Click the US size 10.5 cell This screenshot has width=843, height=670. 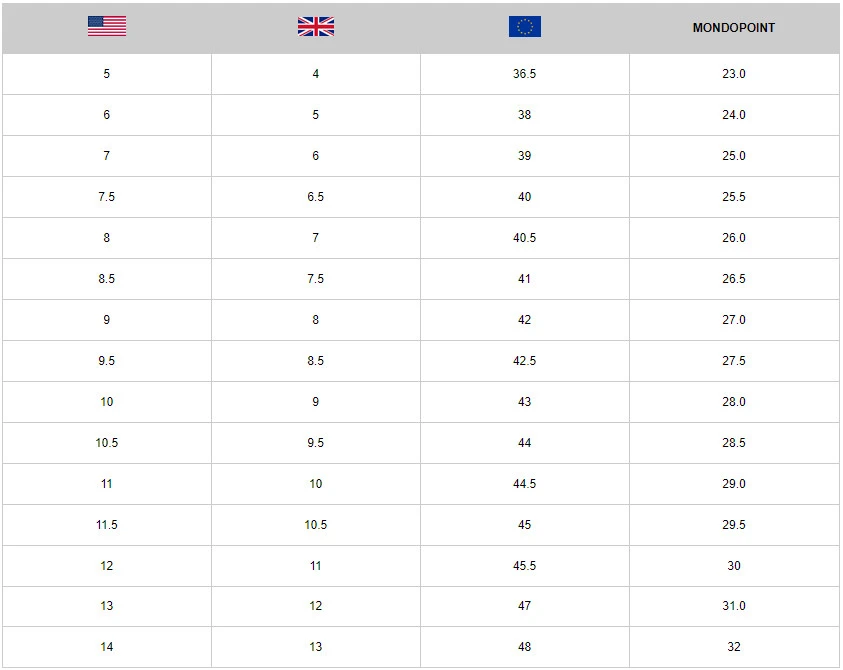[107, 443]
